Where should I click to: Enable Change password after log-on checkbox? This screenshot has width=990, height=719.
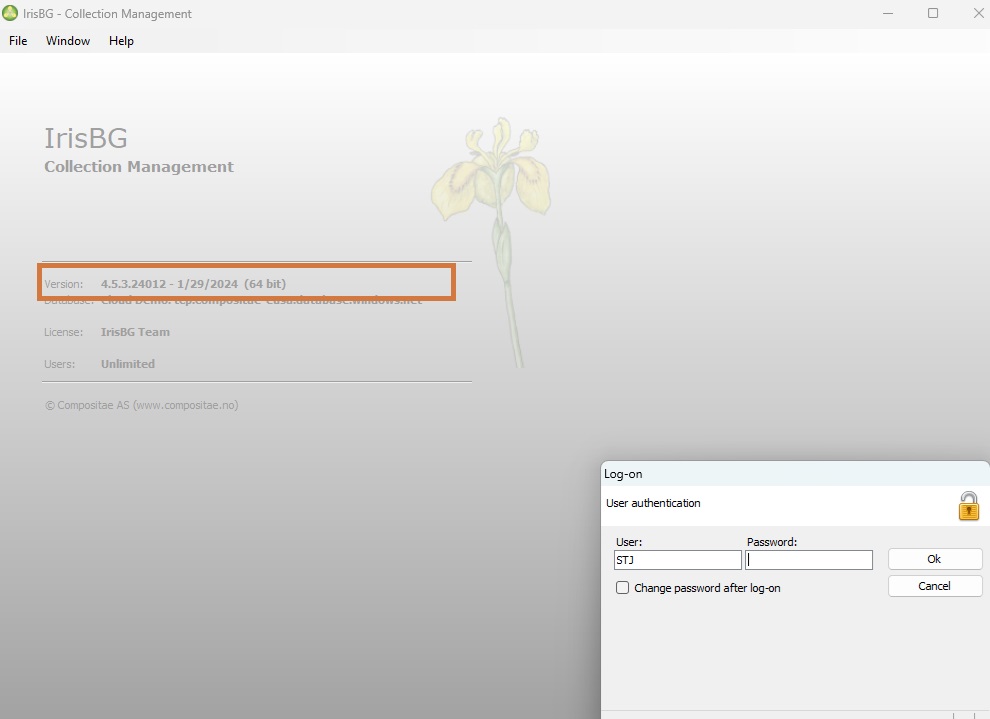623,588
